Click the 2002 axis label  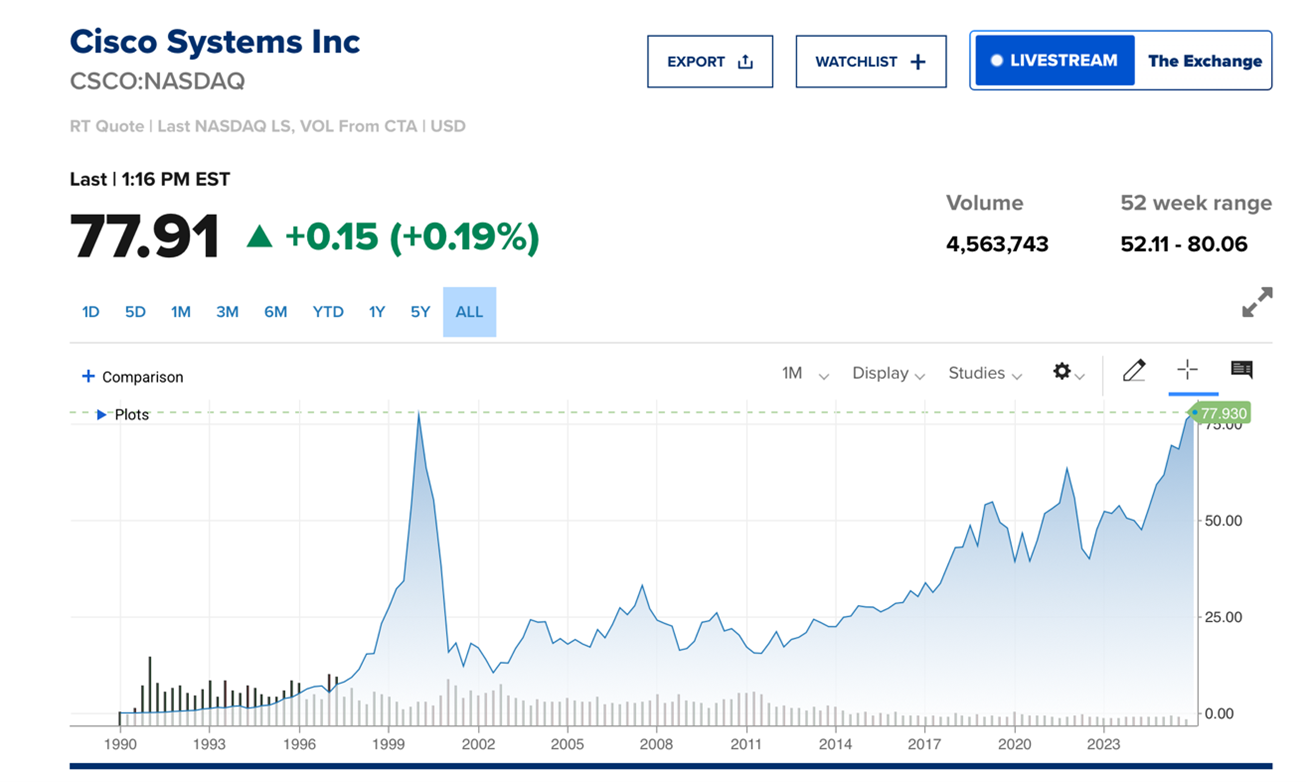point(478,744)
